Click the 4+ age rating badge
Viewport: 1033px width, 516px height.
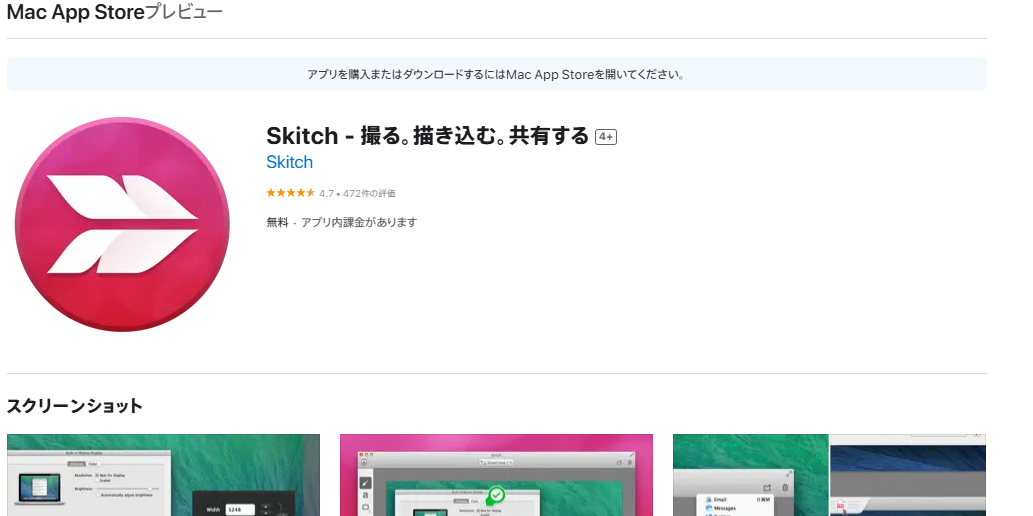(606, 137)
